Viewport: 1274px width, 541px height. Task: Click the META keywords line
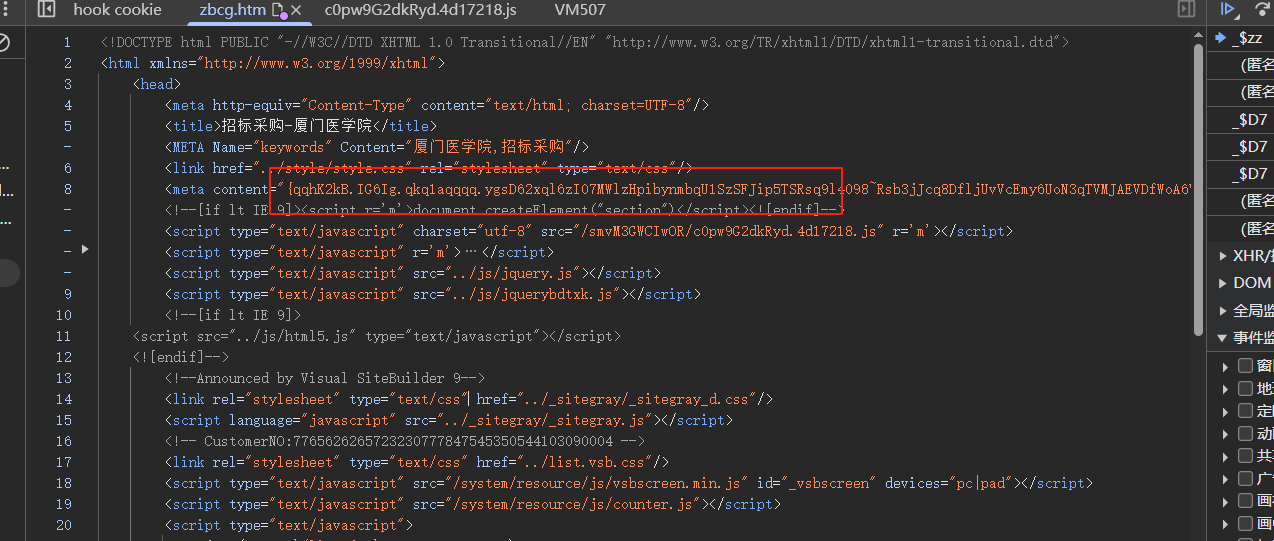(377, 147)
